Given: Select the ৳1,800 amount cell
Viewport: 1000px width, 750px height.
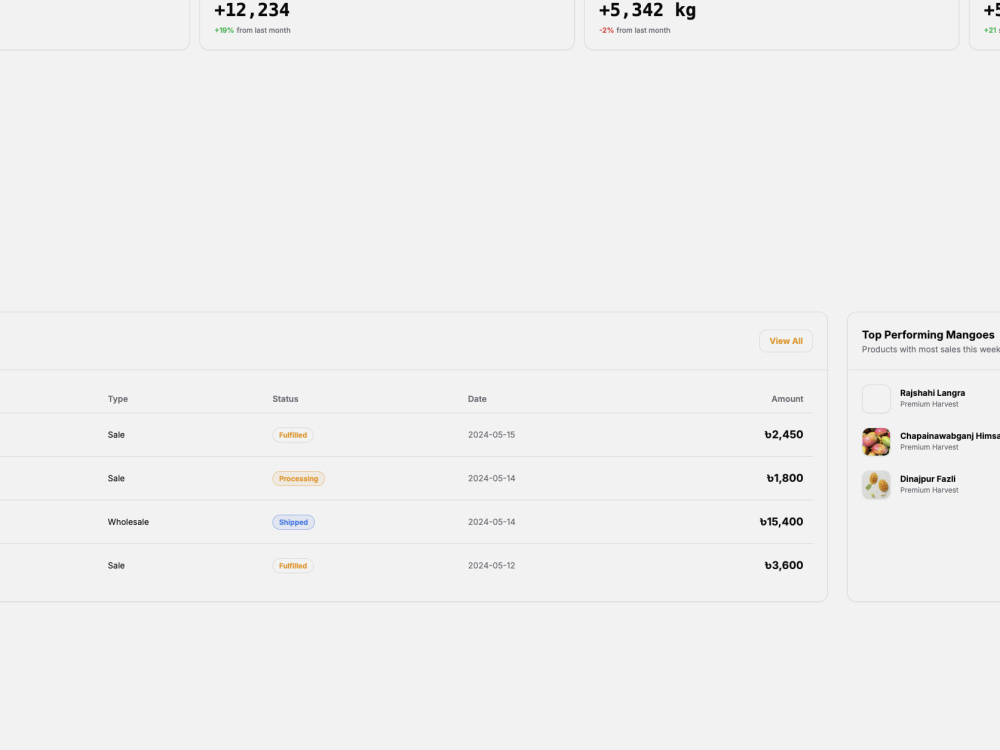Looking at the screenshot, I should point(784,478).
